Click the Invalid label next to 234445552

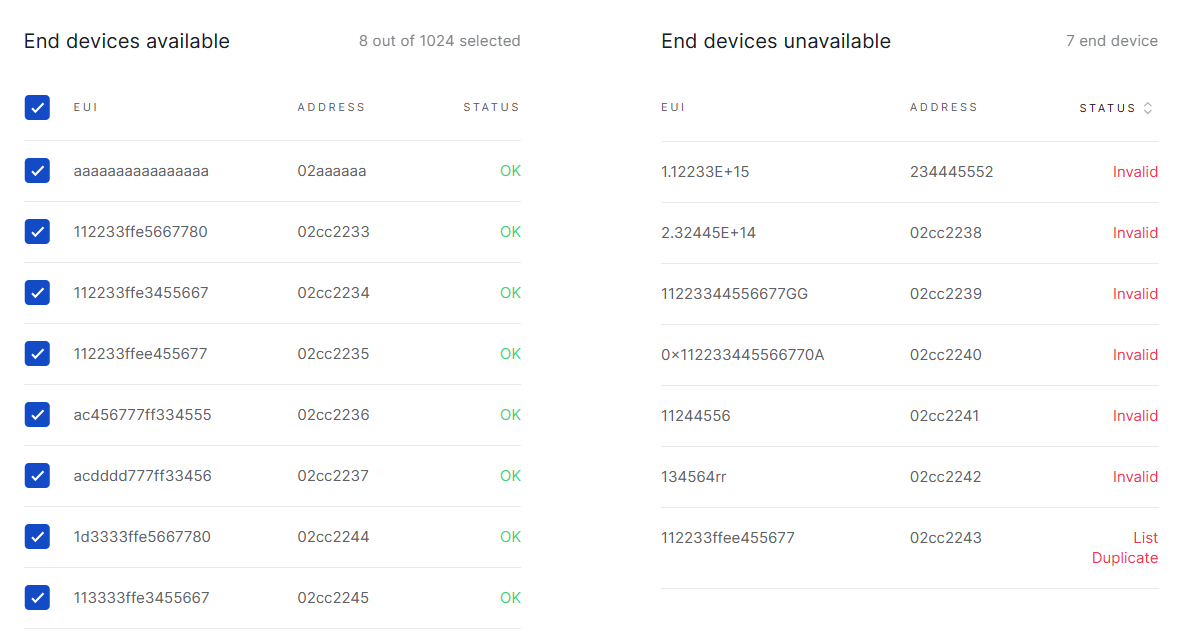(x=1135, y=171)
